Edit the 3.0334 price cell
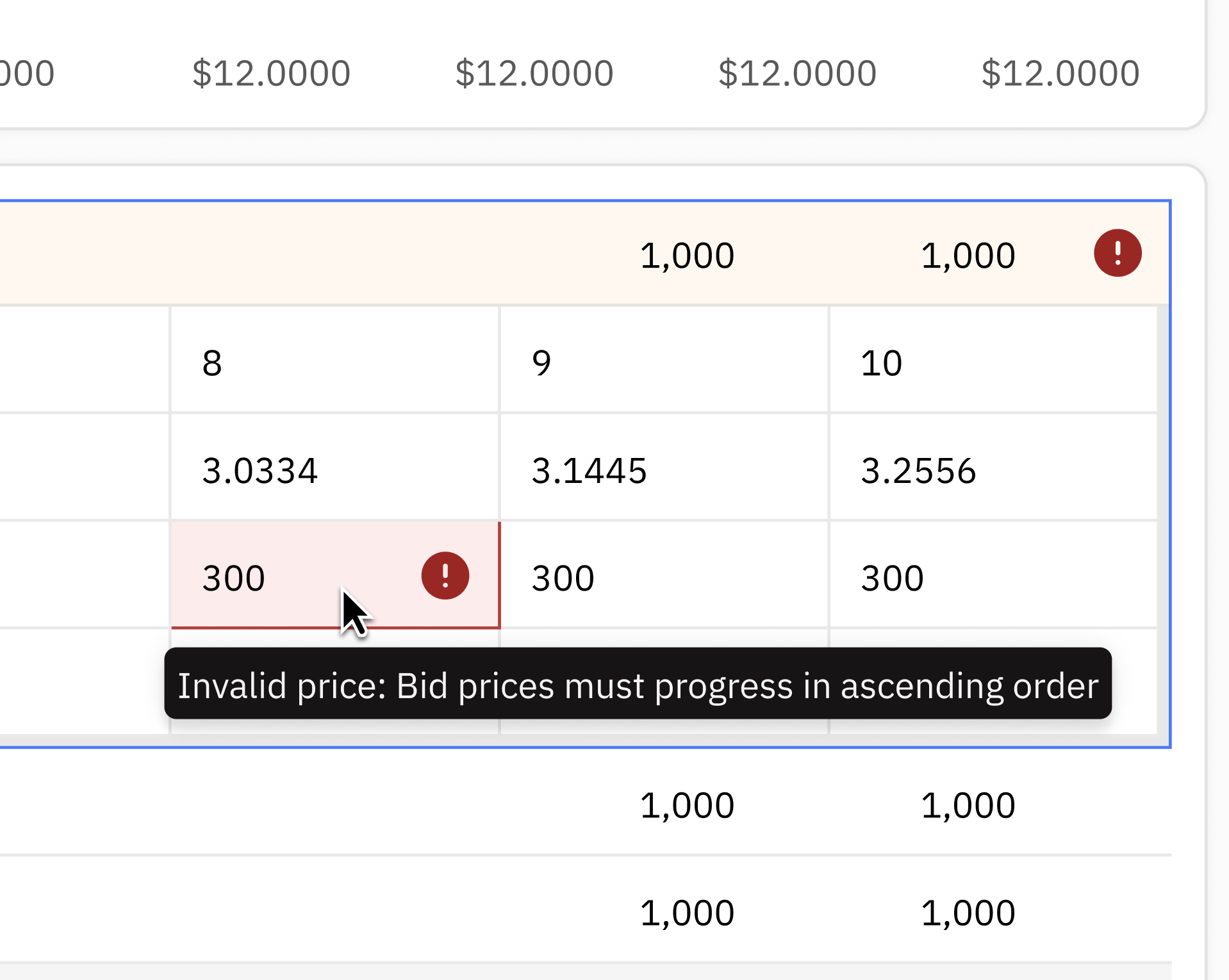 click(x=334, y=470)
